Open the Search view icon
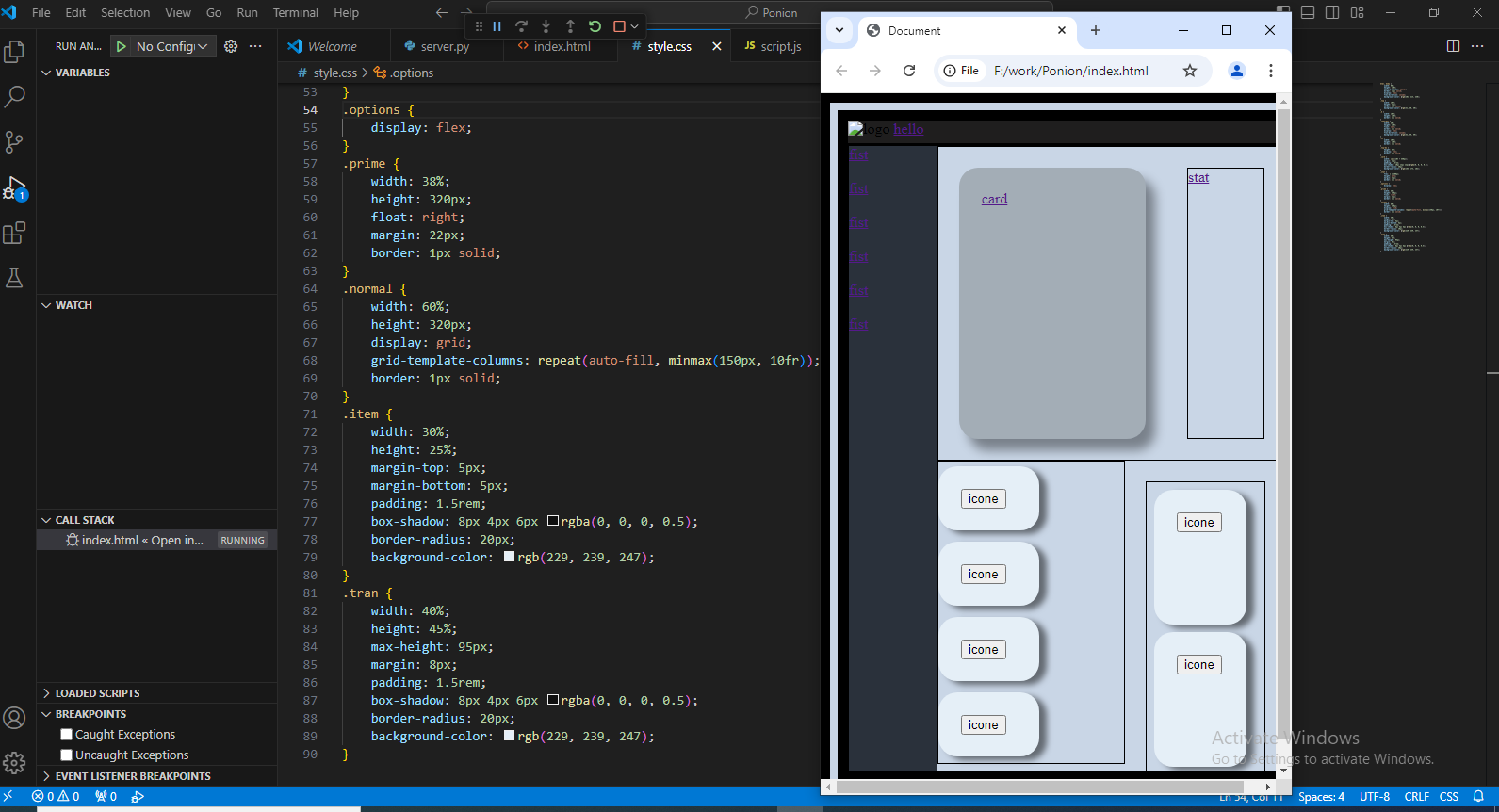The width and height of the screenshot is (1499, 812). pos(14,96)
